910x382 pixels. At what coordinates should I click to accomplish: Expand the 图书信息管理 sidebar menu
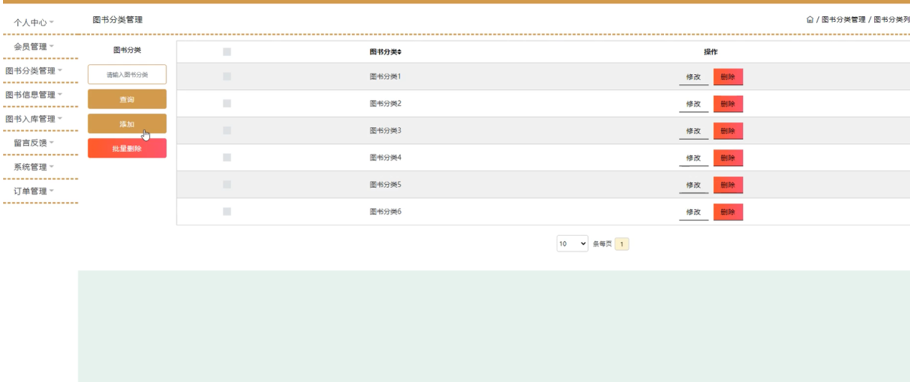tap(34, 95)
